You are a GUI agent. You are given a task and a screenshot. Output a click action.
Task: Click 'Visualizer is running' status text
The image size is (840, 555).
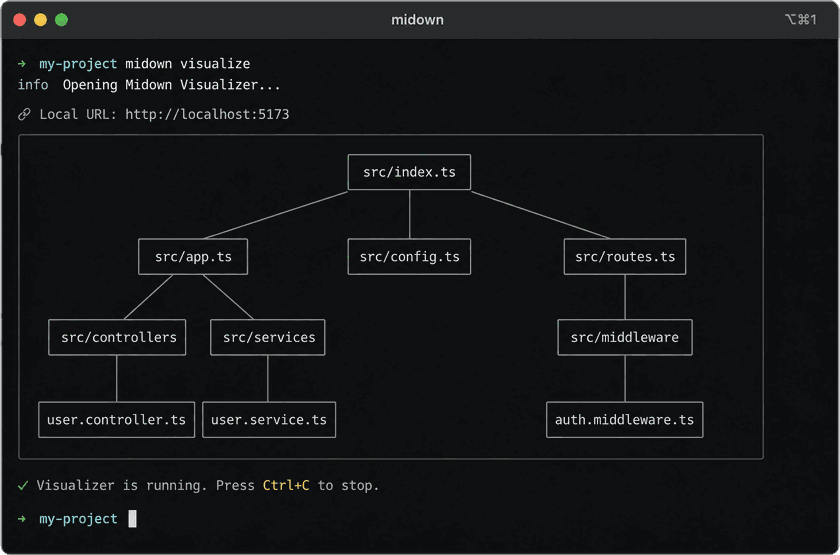[x=122, y=485]
